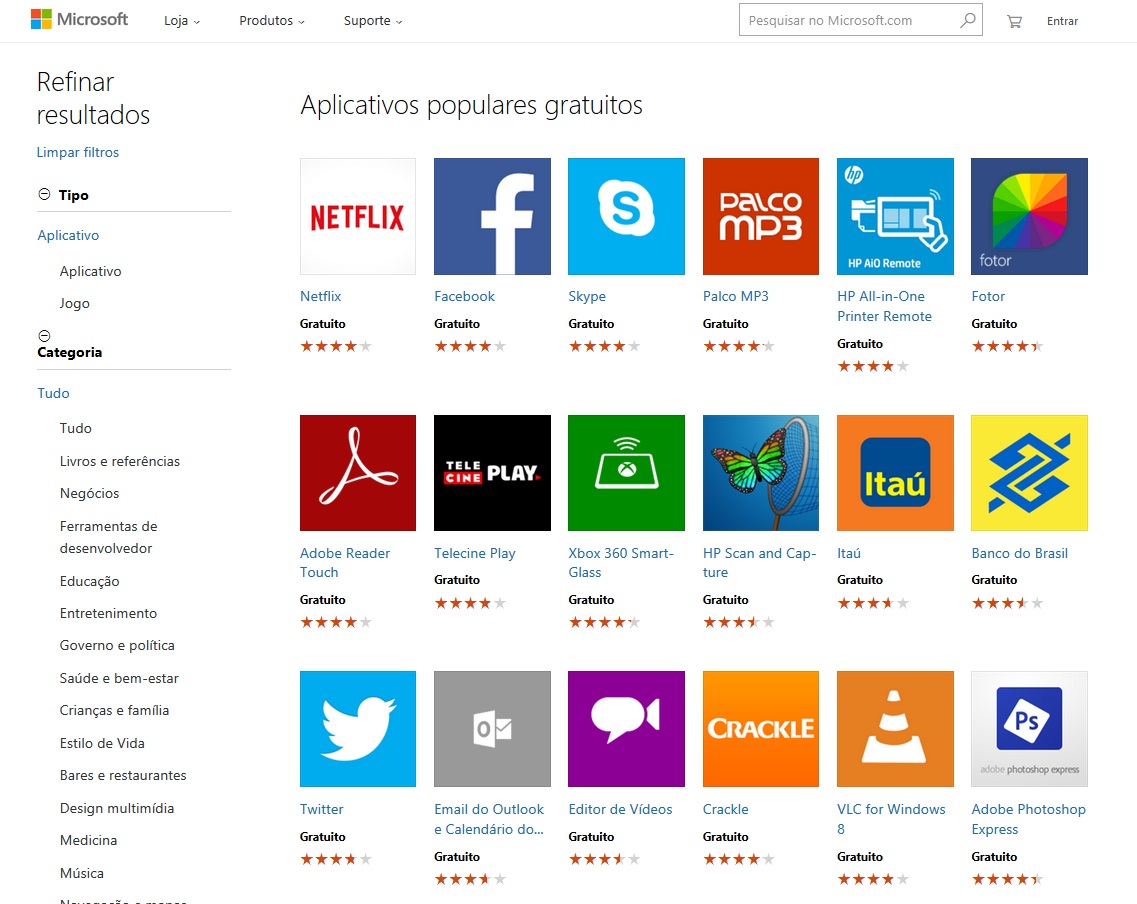The image size is (1137, 904).
Task: Click the Microsoft logo in header
Action: pyautogui.click(x=79, y=20)
